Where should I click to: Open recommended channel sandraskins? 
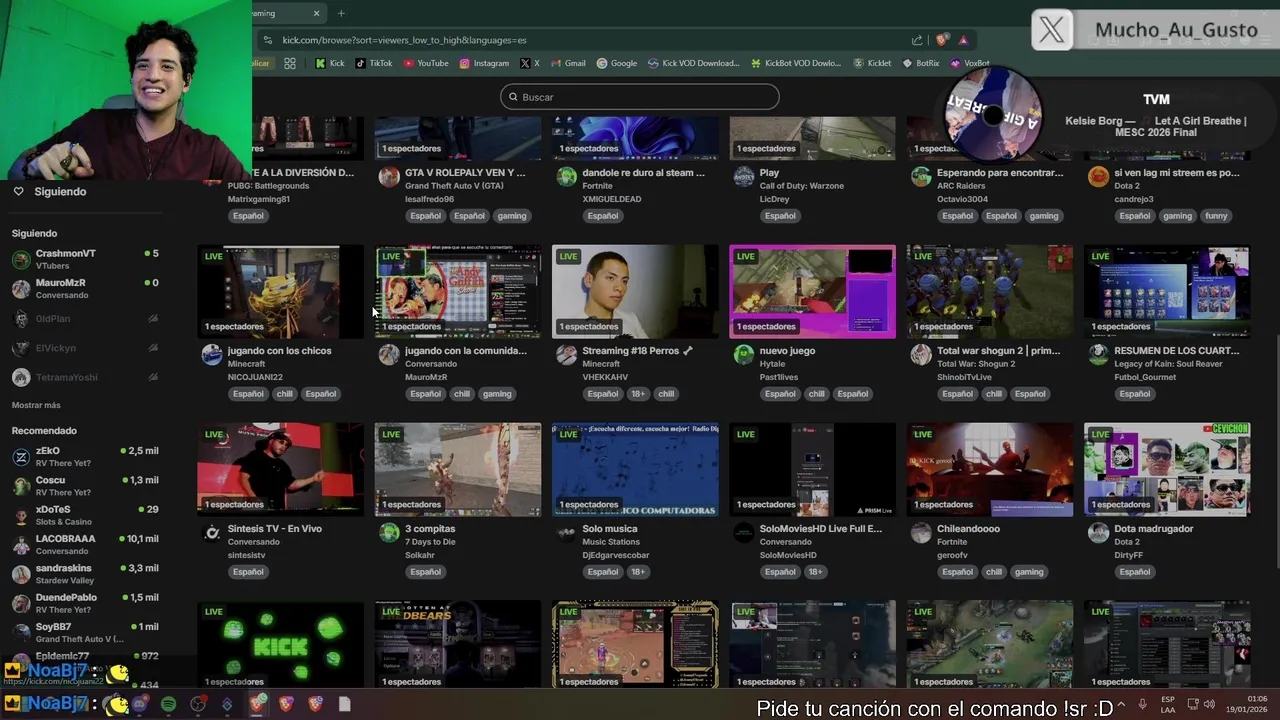pos(85,573)
